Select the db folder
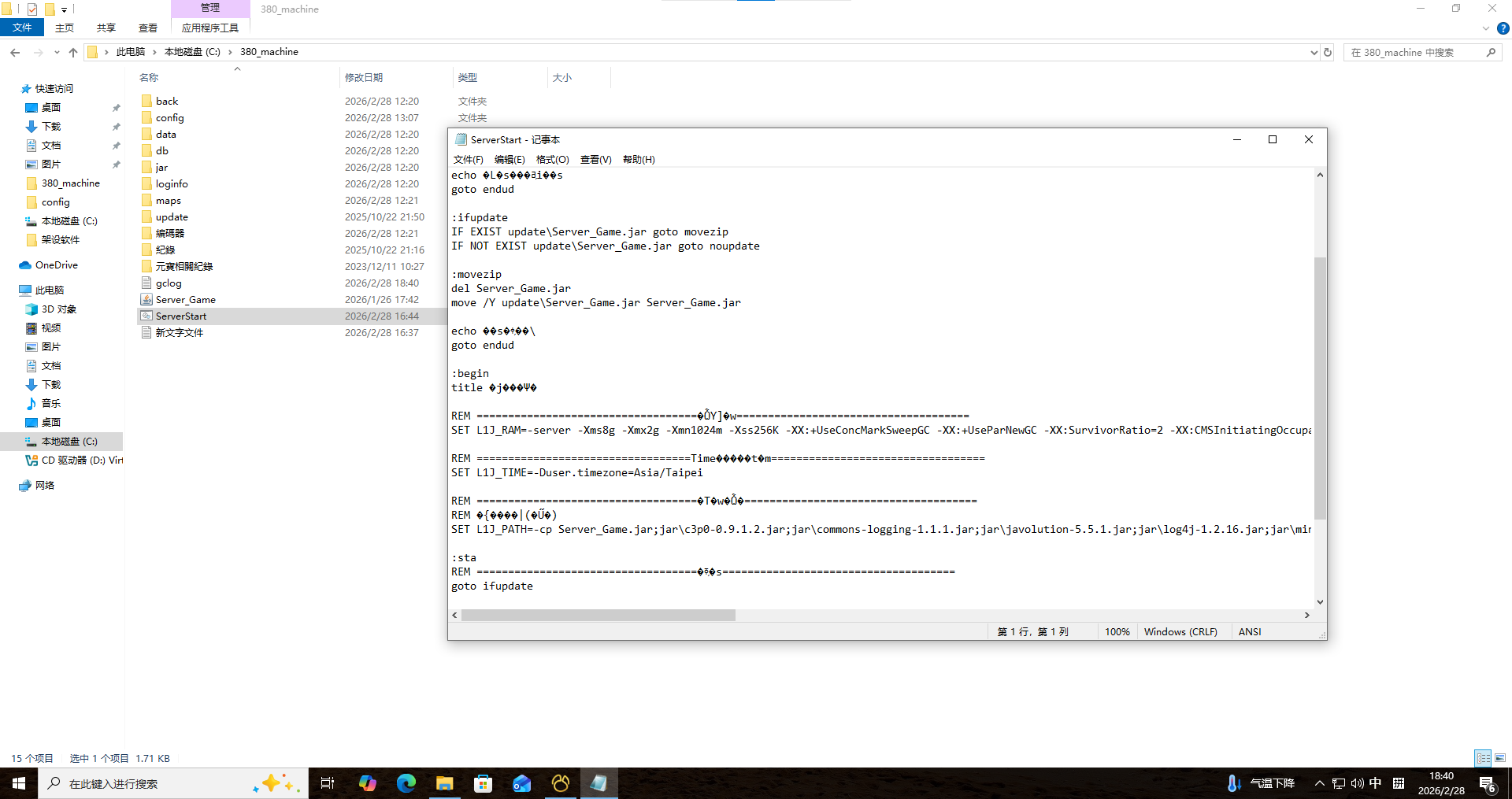Viewport: 1512px width, 799px height. (161, 150)
